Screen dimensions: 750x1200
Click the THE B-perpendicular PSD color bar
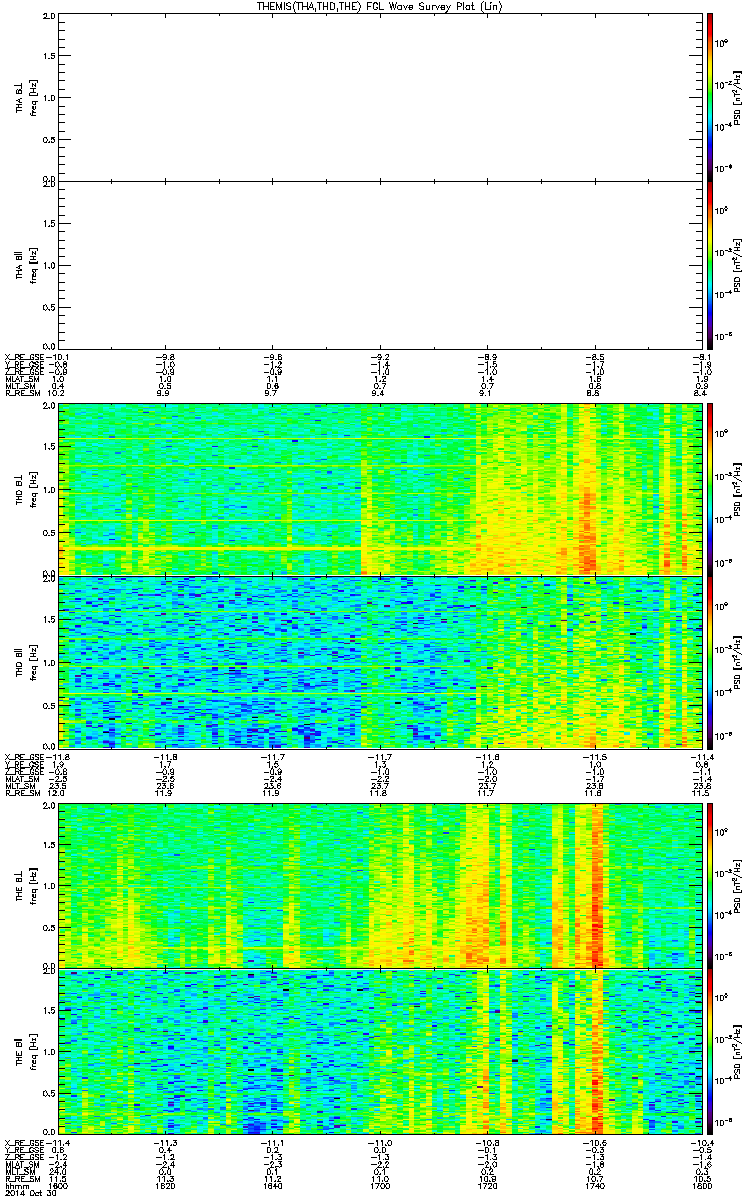click(x=709, y=884)
